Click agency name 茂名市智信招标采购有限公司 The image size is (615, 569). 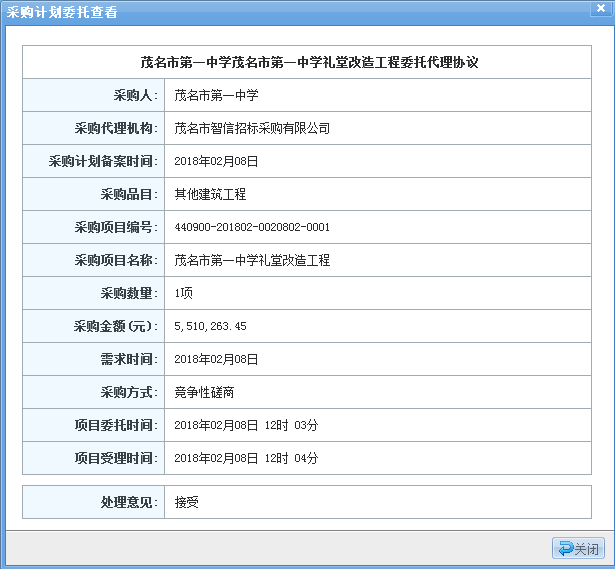tap(251, 128)
